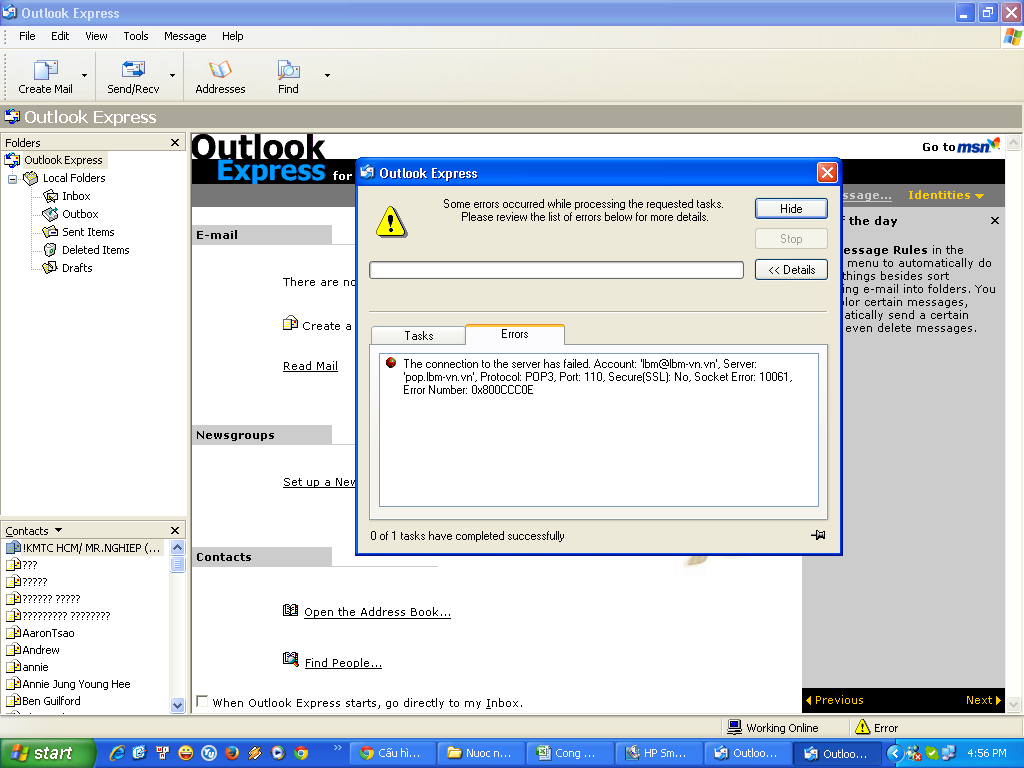Viewport: 1024px width, 768px height.
Task: Select the annie contact
Action: pos(27,667)
